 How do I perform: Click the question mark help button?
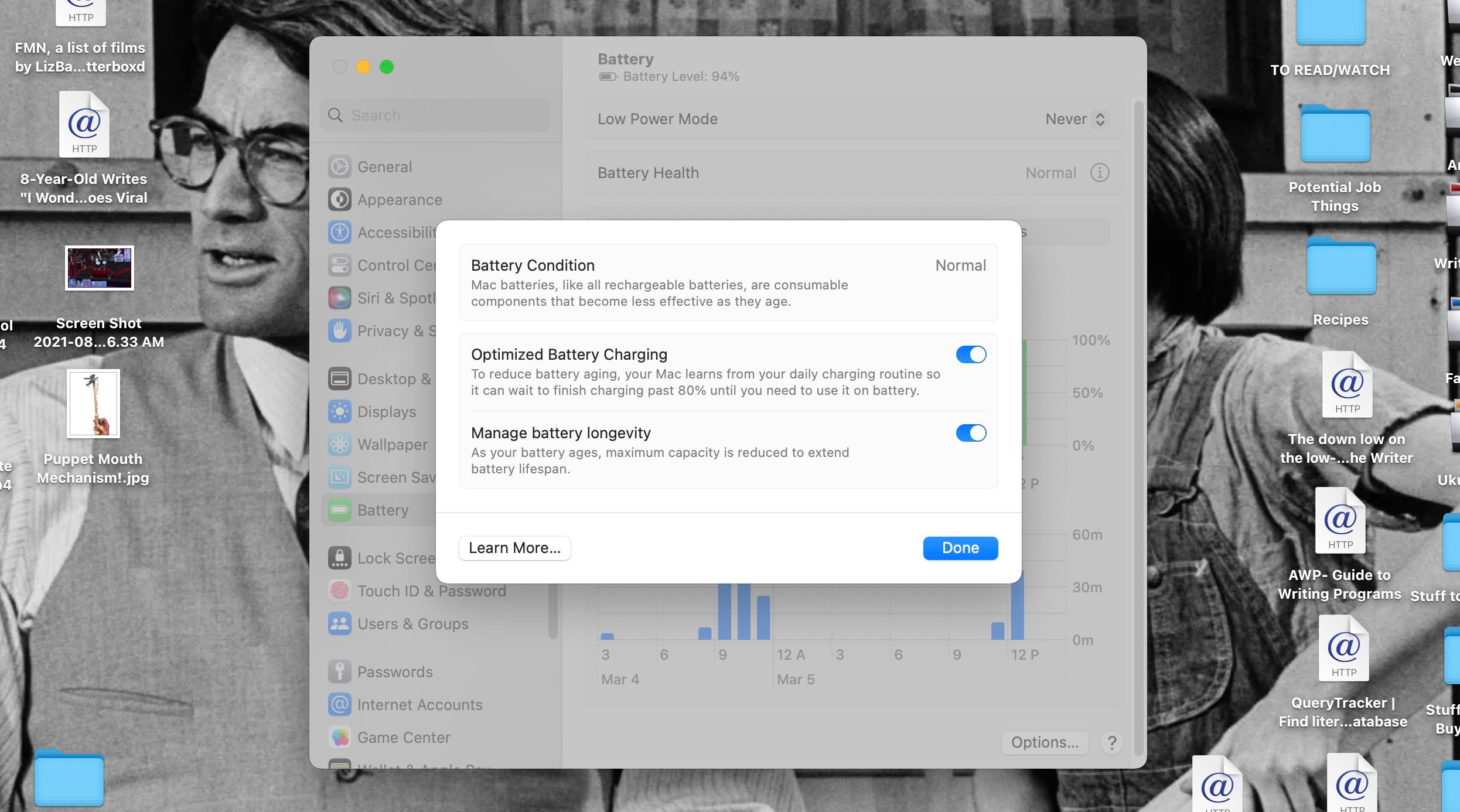point(1111,742)
